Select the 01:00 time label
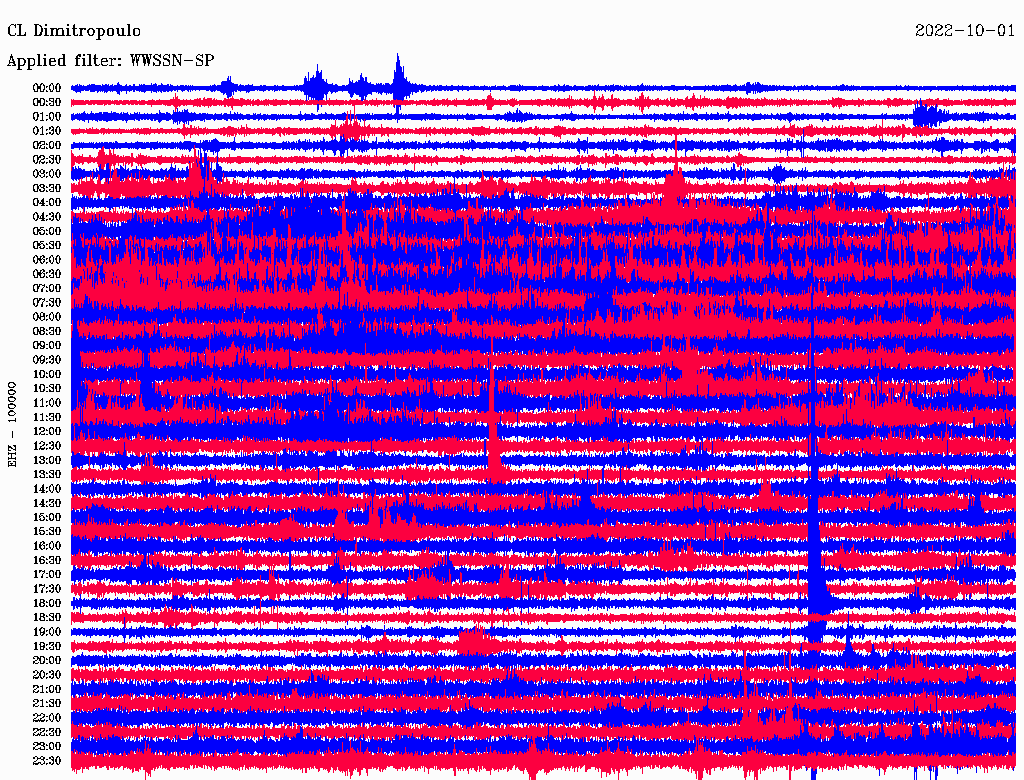Screen dimensions: 1024x780 tap(47, 116)
